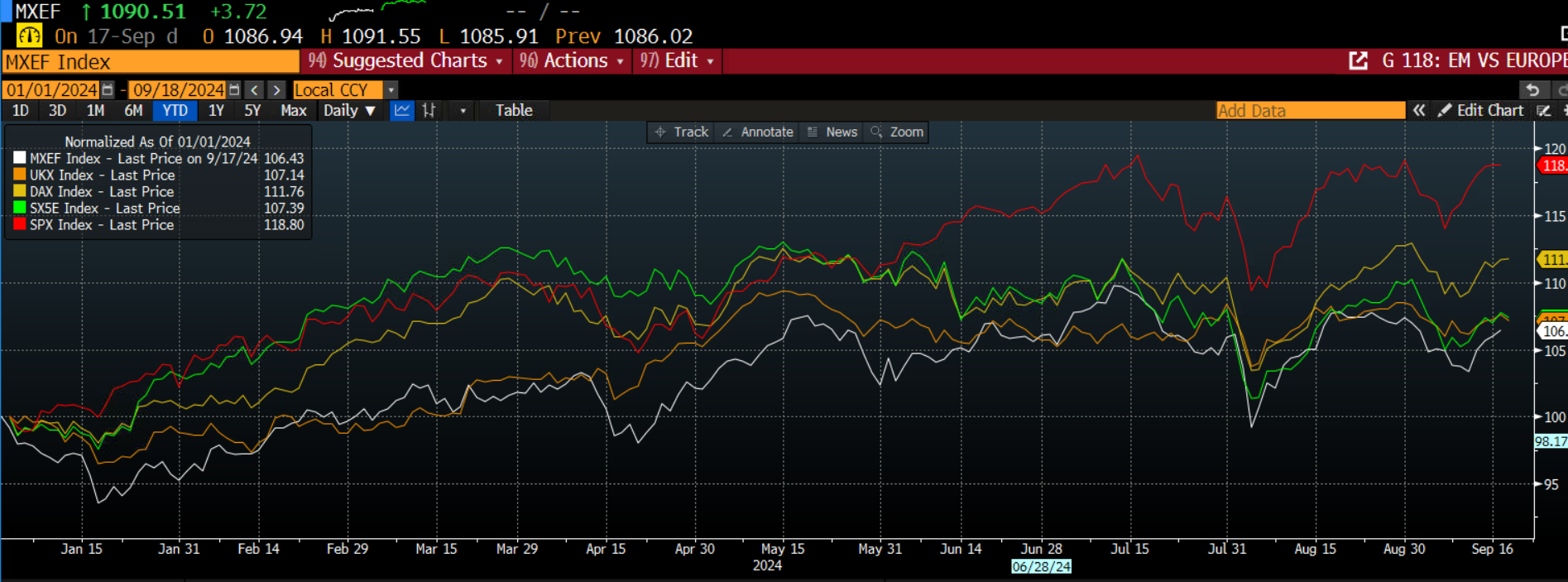Viewport: 1568px width, 582px height.
Task: Select the 1Y time range tab
Action: [x=216, y=110]
